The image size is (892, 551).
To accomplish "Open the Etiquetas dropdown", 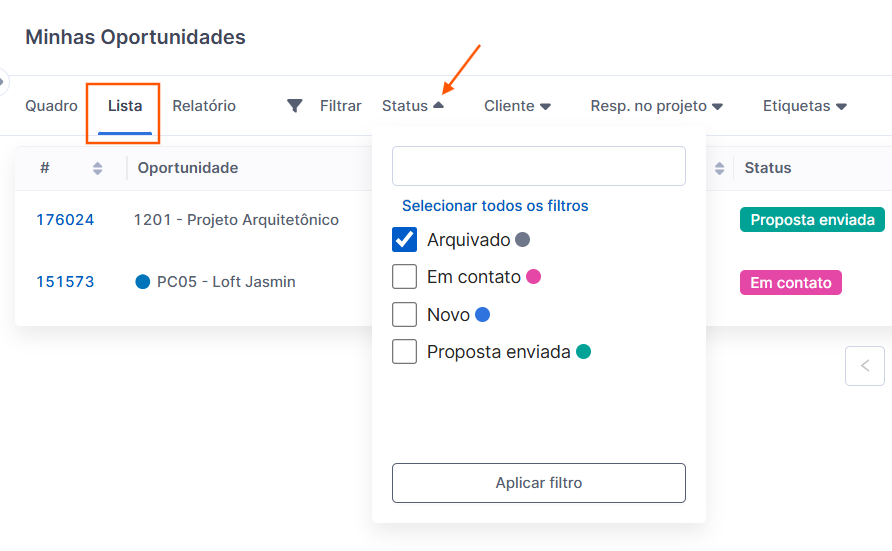I will 804,106.
